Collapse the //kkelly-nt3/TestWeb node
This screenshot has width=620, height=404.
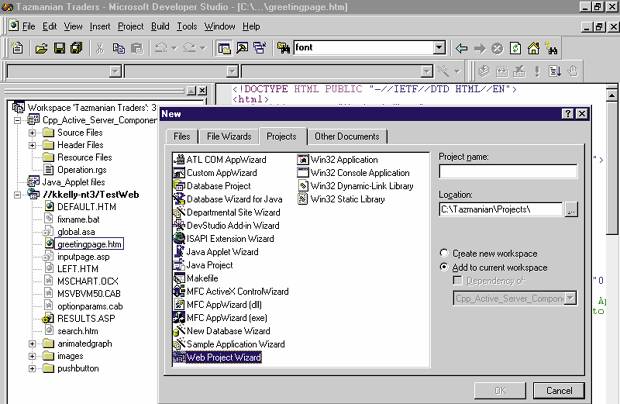coord(17,194)
